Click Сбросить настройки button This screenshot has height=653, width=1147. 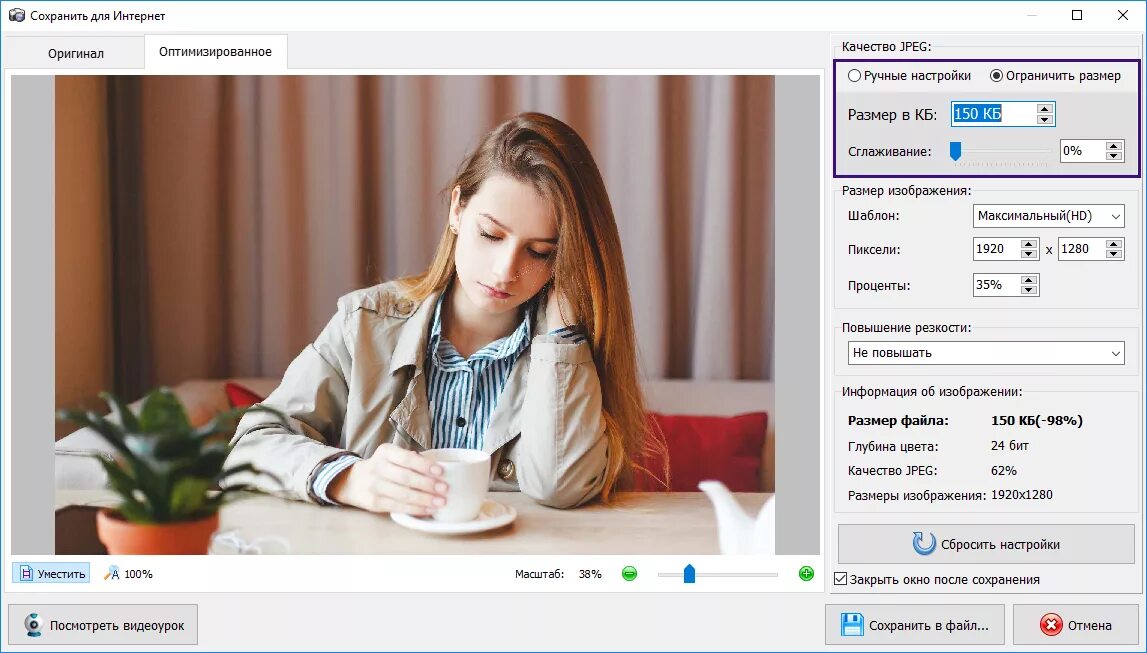click(986, 544)
